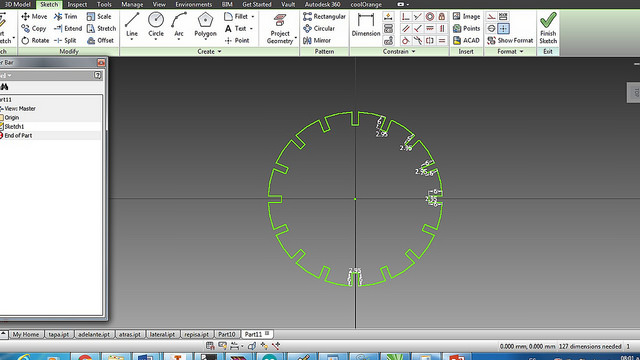Screen dimensions: 640x360
Task: Select the Copy tool
Action: 33,29
